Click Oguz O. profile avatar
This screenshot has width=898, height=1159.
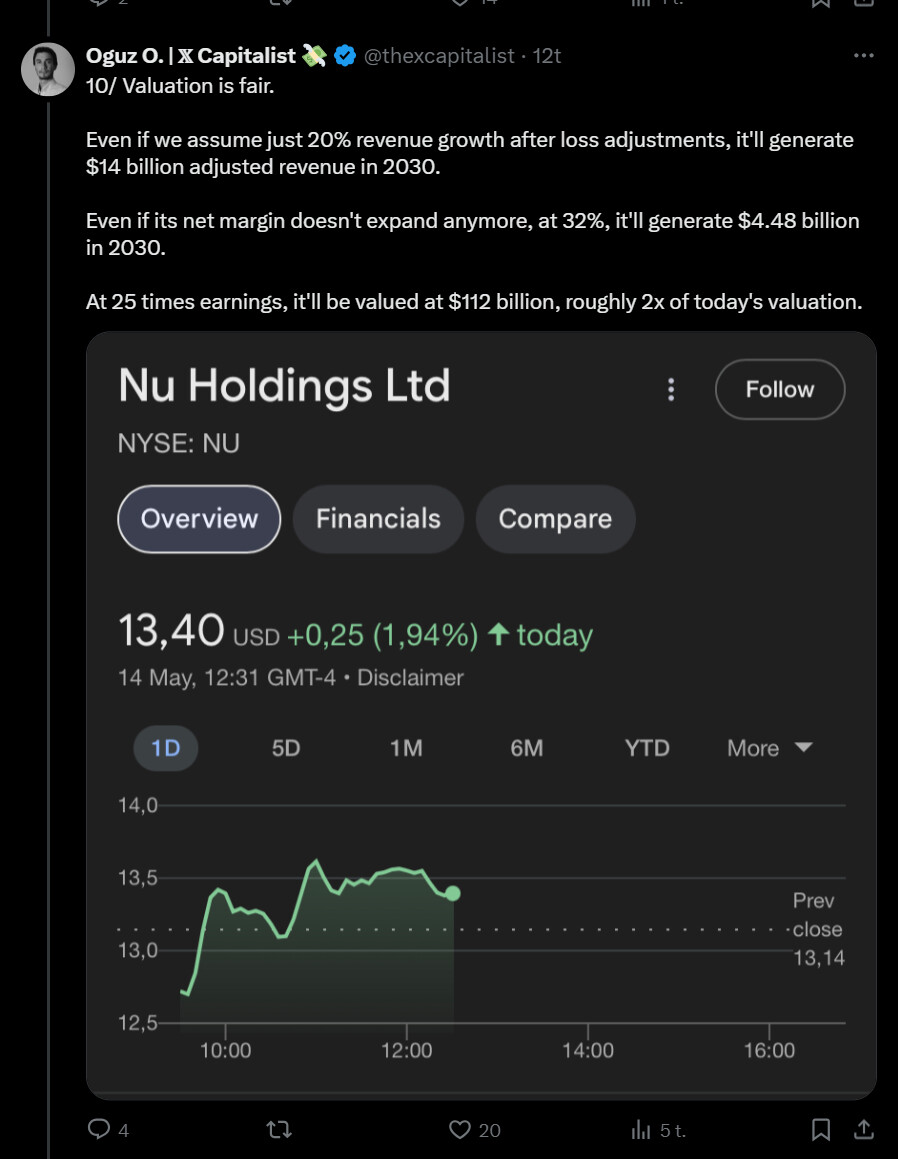(x=48, y=69)
